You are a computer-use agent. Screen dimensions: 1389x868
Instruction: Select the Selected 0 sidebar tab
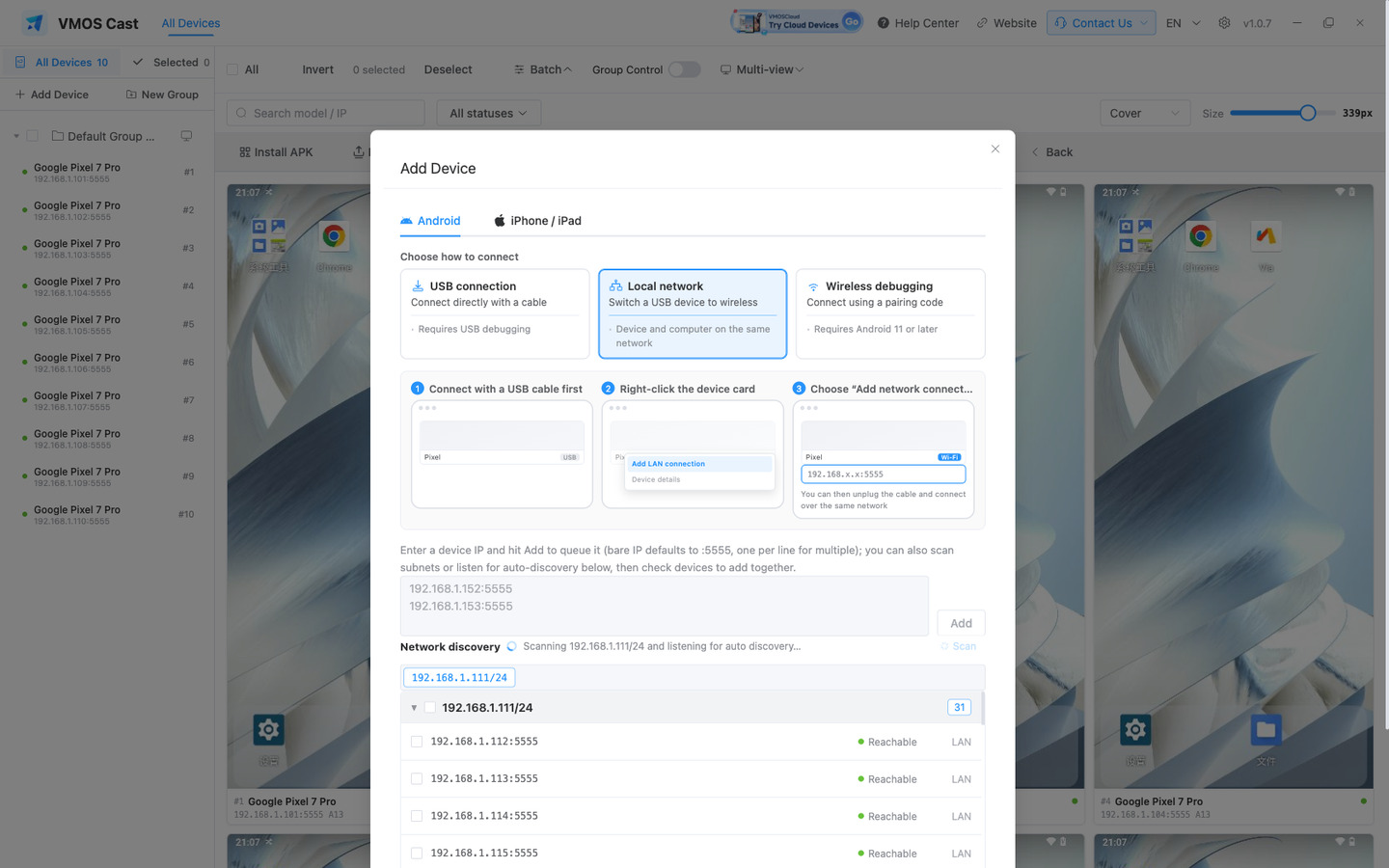tap(171, 63)
